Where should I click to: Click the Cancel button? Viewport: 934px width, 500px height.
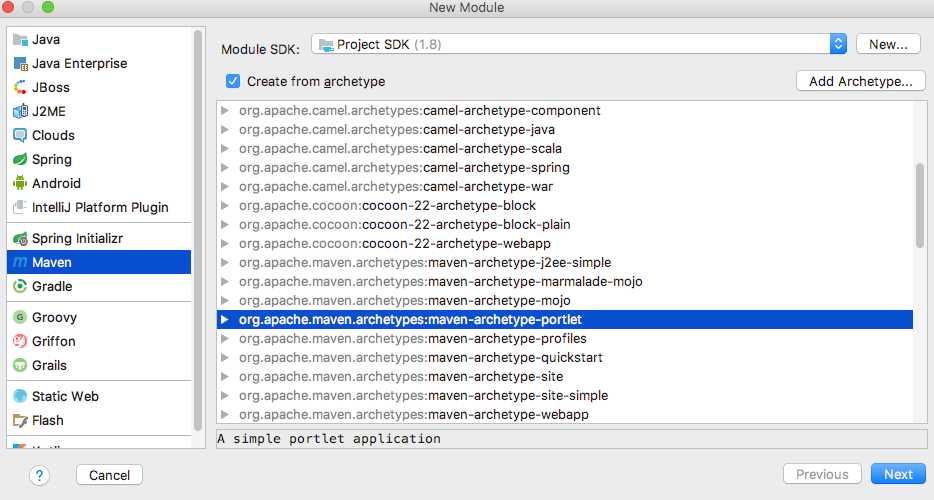[x=110, y=475]
